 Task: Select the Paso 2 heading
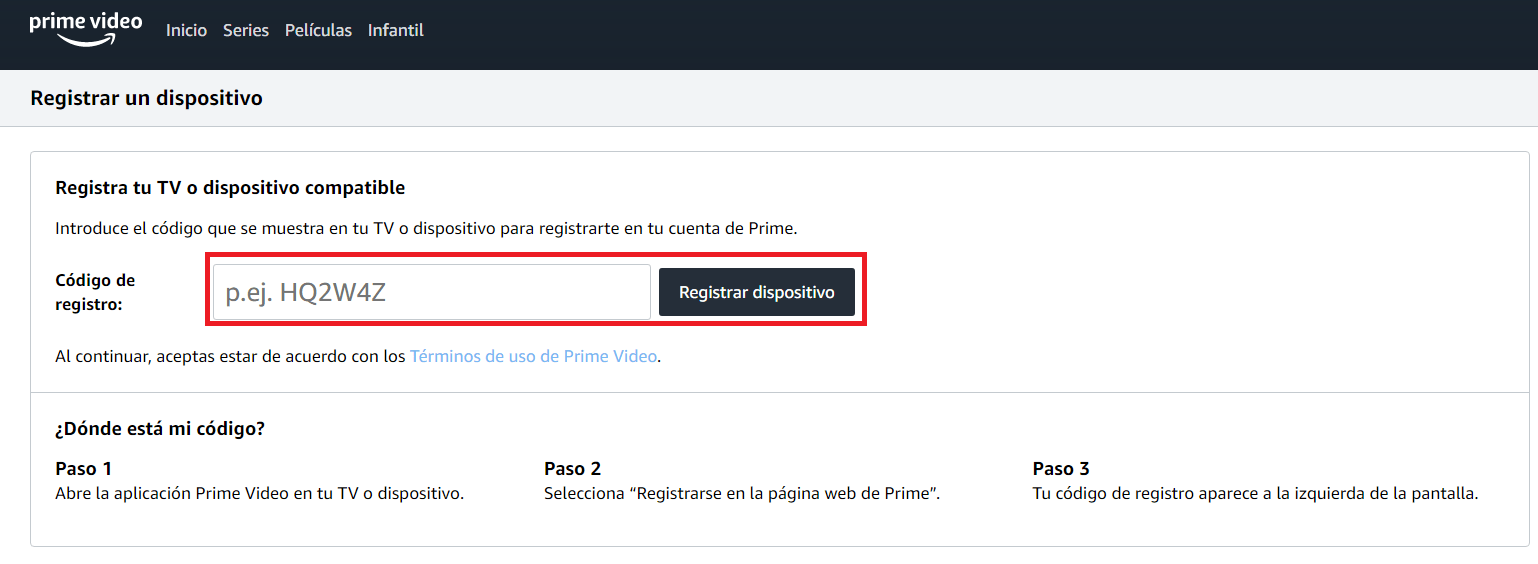(x=572, y=469)
